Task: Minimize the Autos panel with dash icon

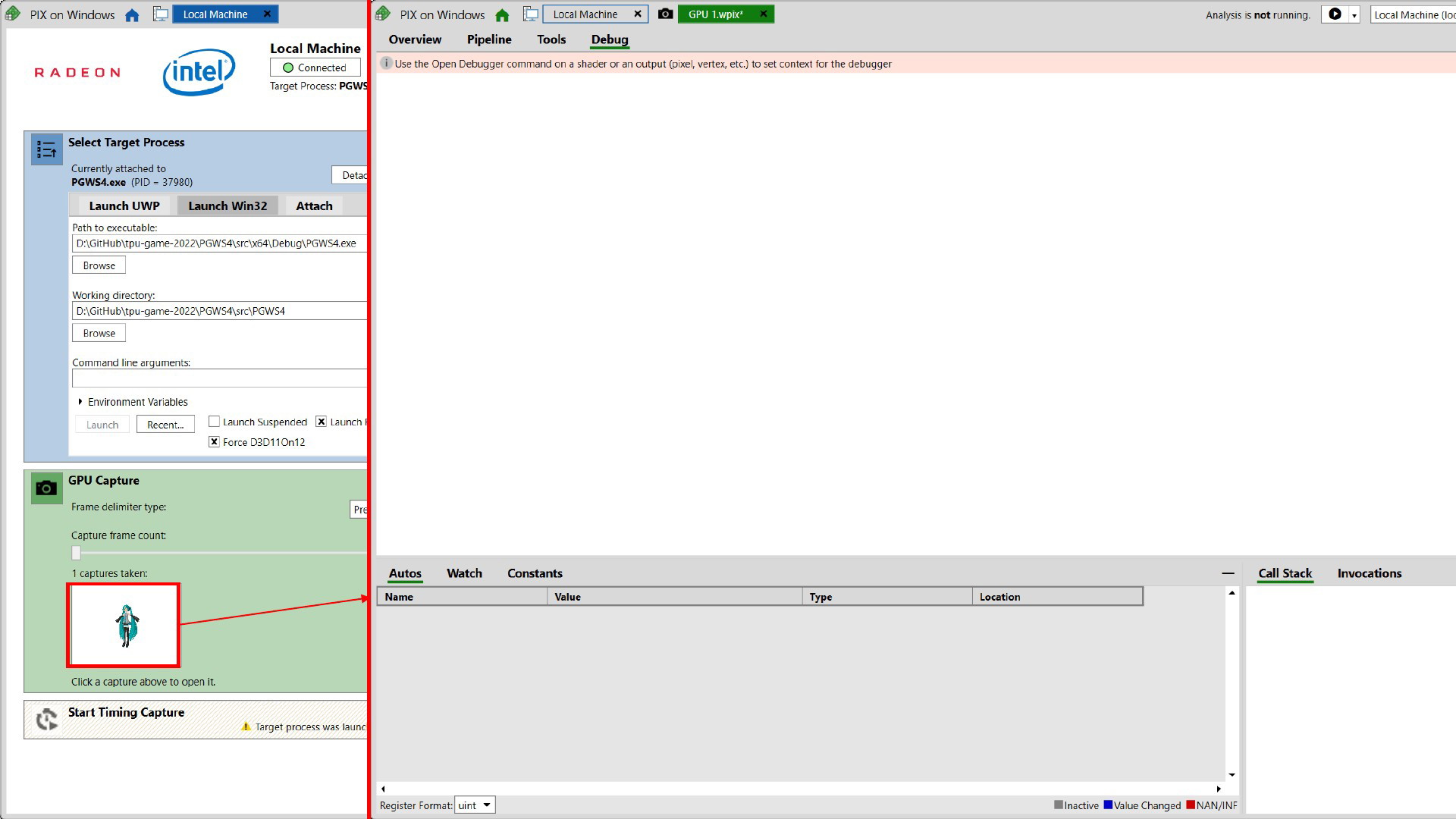Action: (1228, 573)
